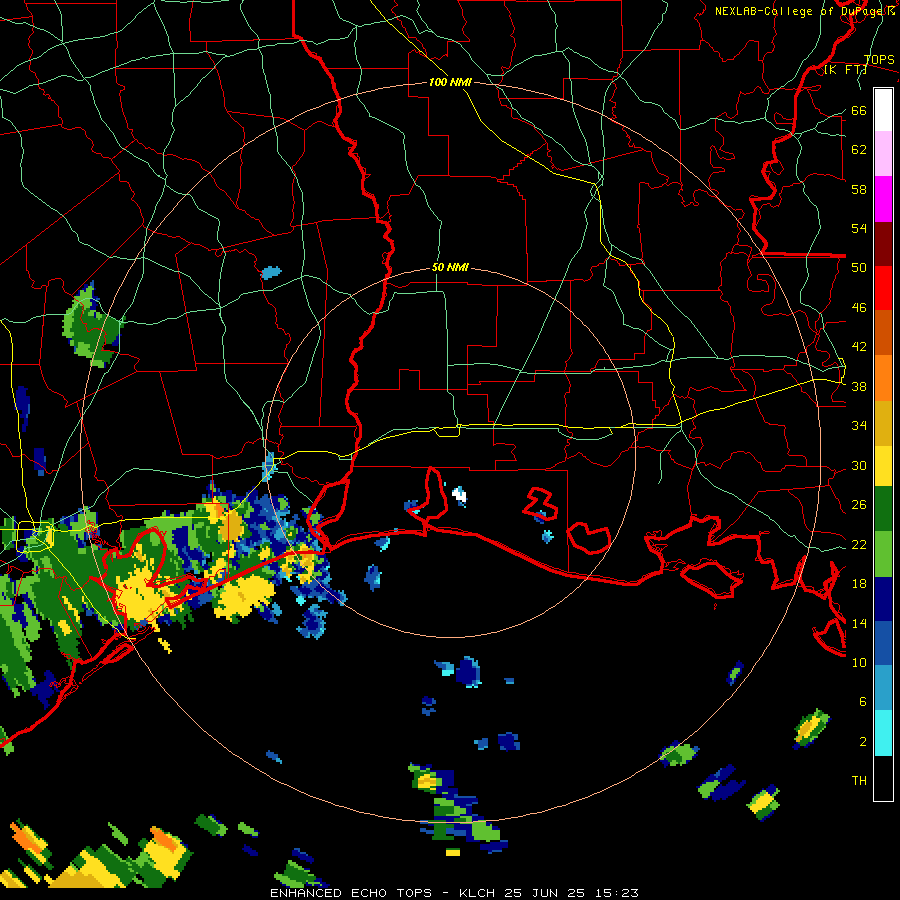Click the medium blue 18 legend swatch
The image size is (900, 900).
click(883, 643)
